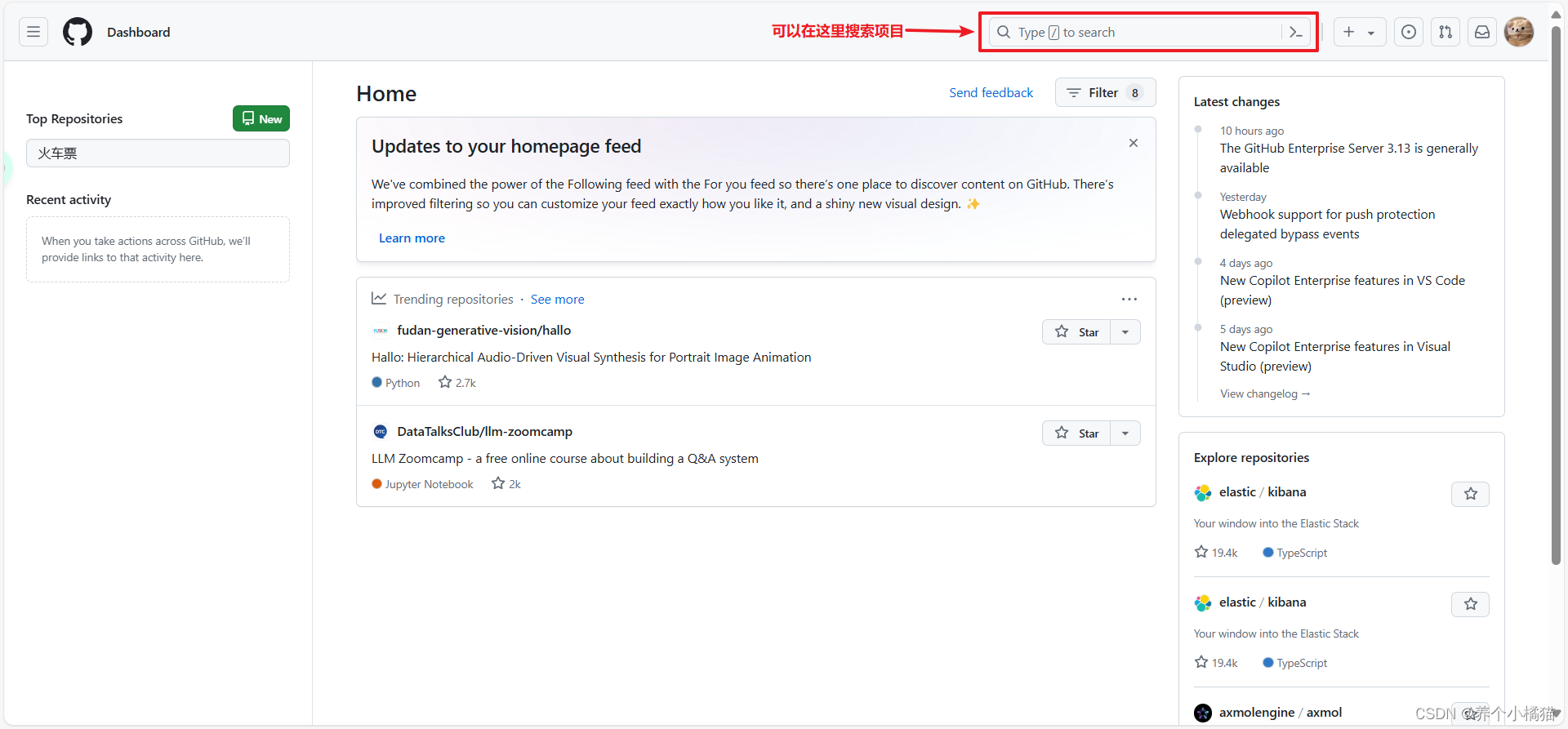Star the DataTalksClub/llm-zoomcamp repository
The image size is (1568, 729).
point(1076,433)
